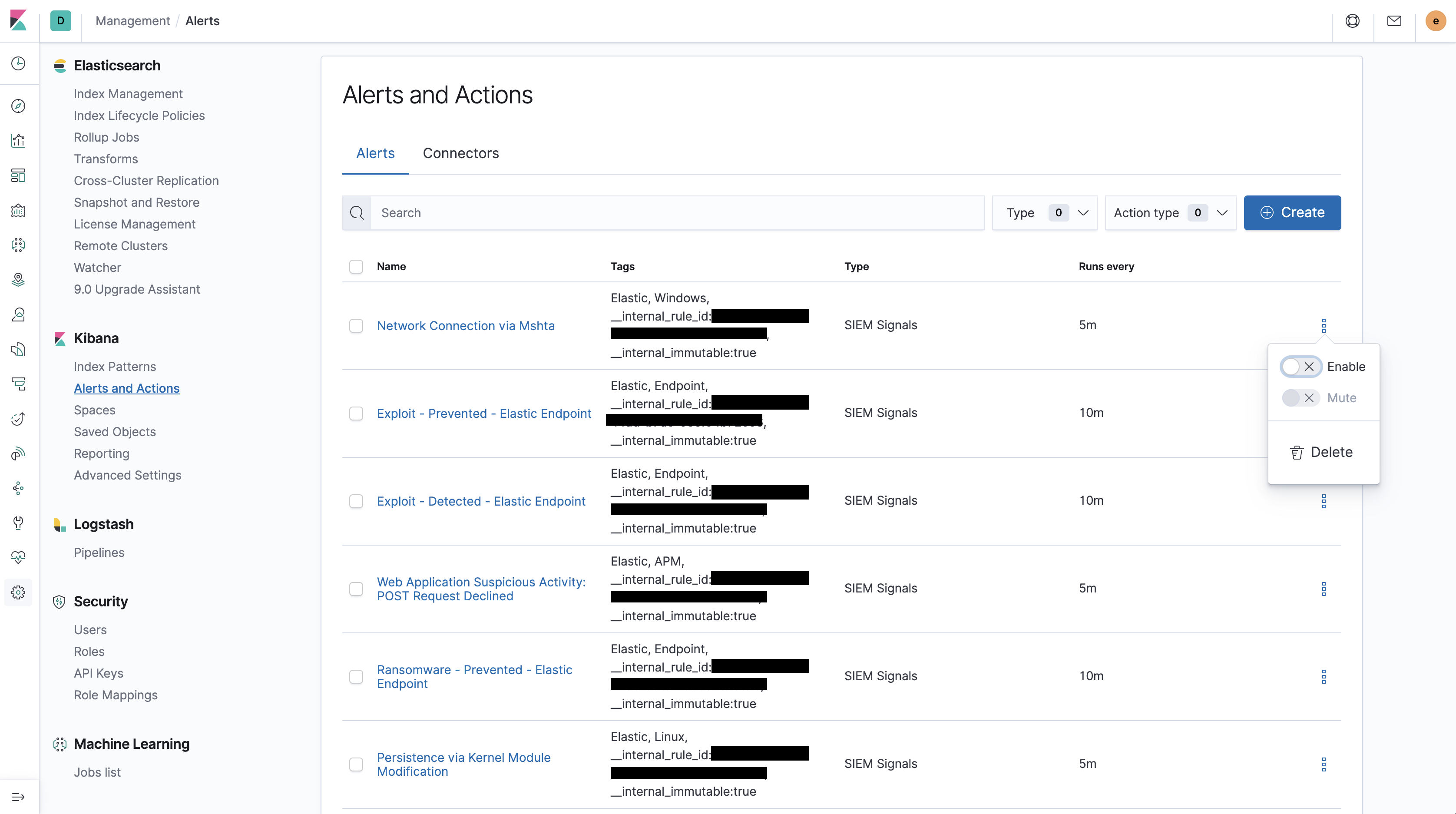1456x814 pixels.
Task: Open actions menu for Network Connection via Mshta
Action: click(x=1324, y=326)
